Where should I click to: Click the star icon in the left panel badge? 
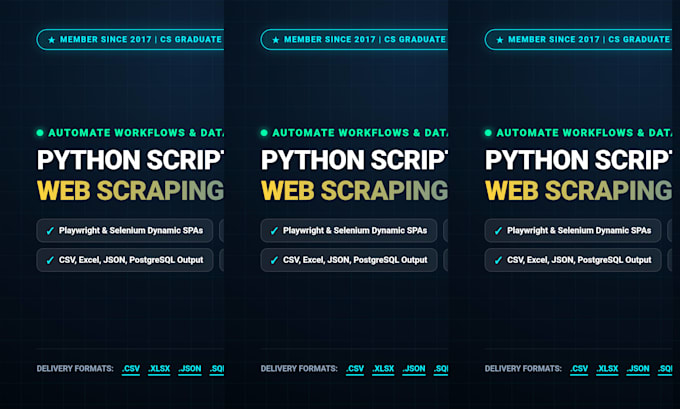pos(52,40)
